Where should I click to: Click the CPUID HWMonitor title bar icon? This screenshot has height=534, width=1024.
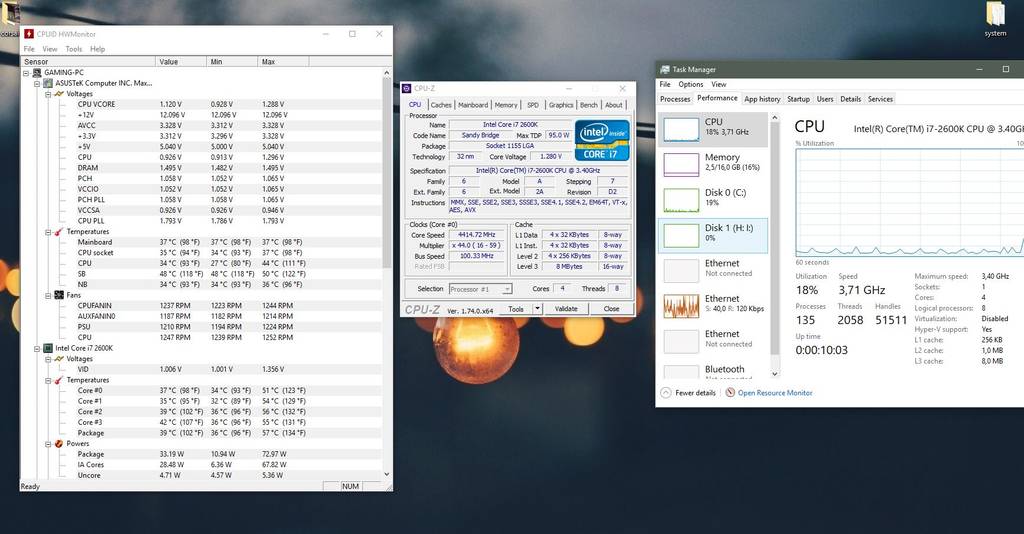pos(29,34)
